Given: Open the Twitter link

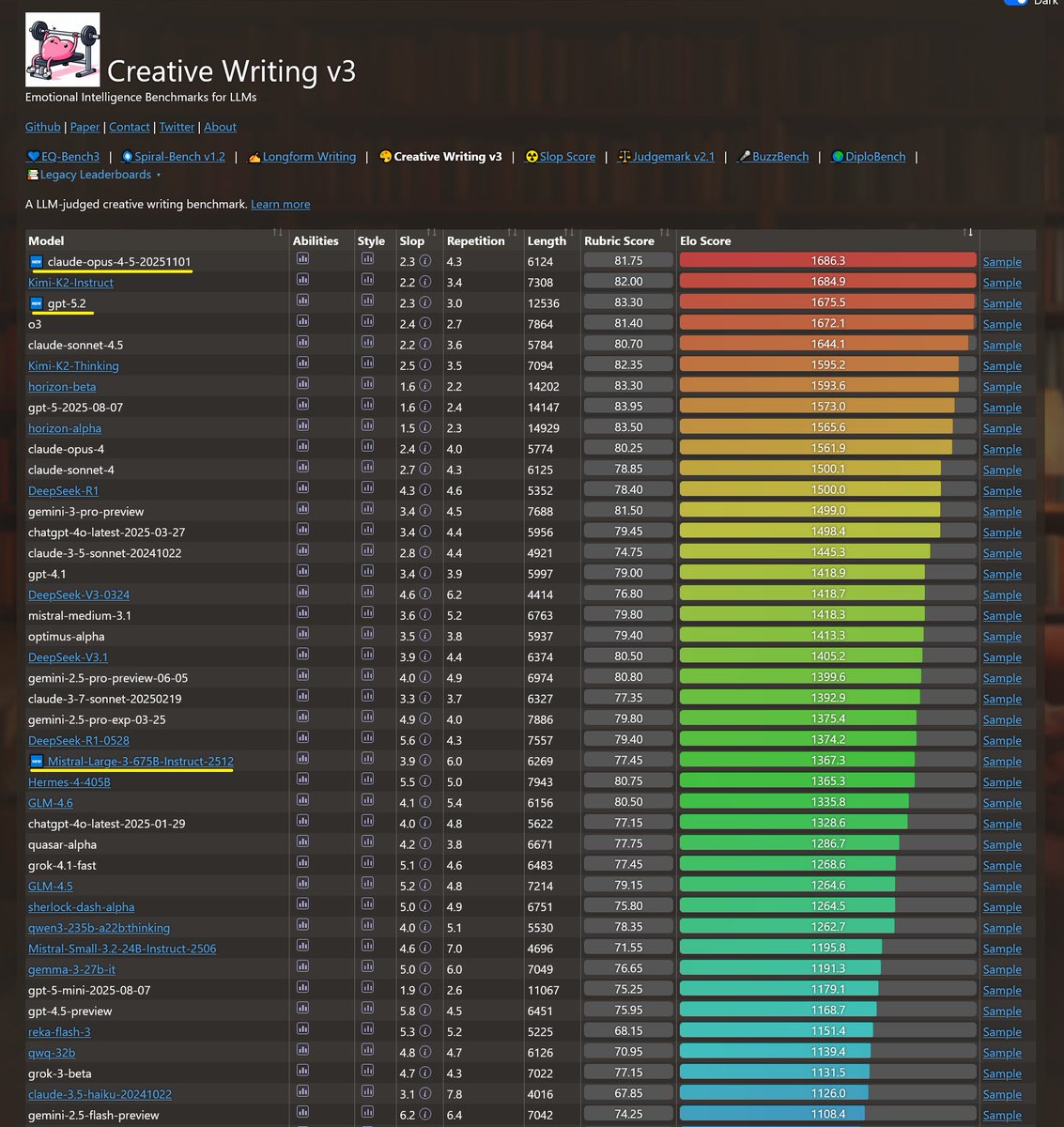Looking at the screenshot, I should (x=177, y=127).
